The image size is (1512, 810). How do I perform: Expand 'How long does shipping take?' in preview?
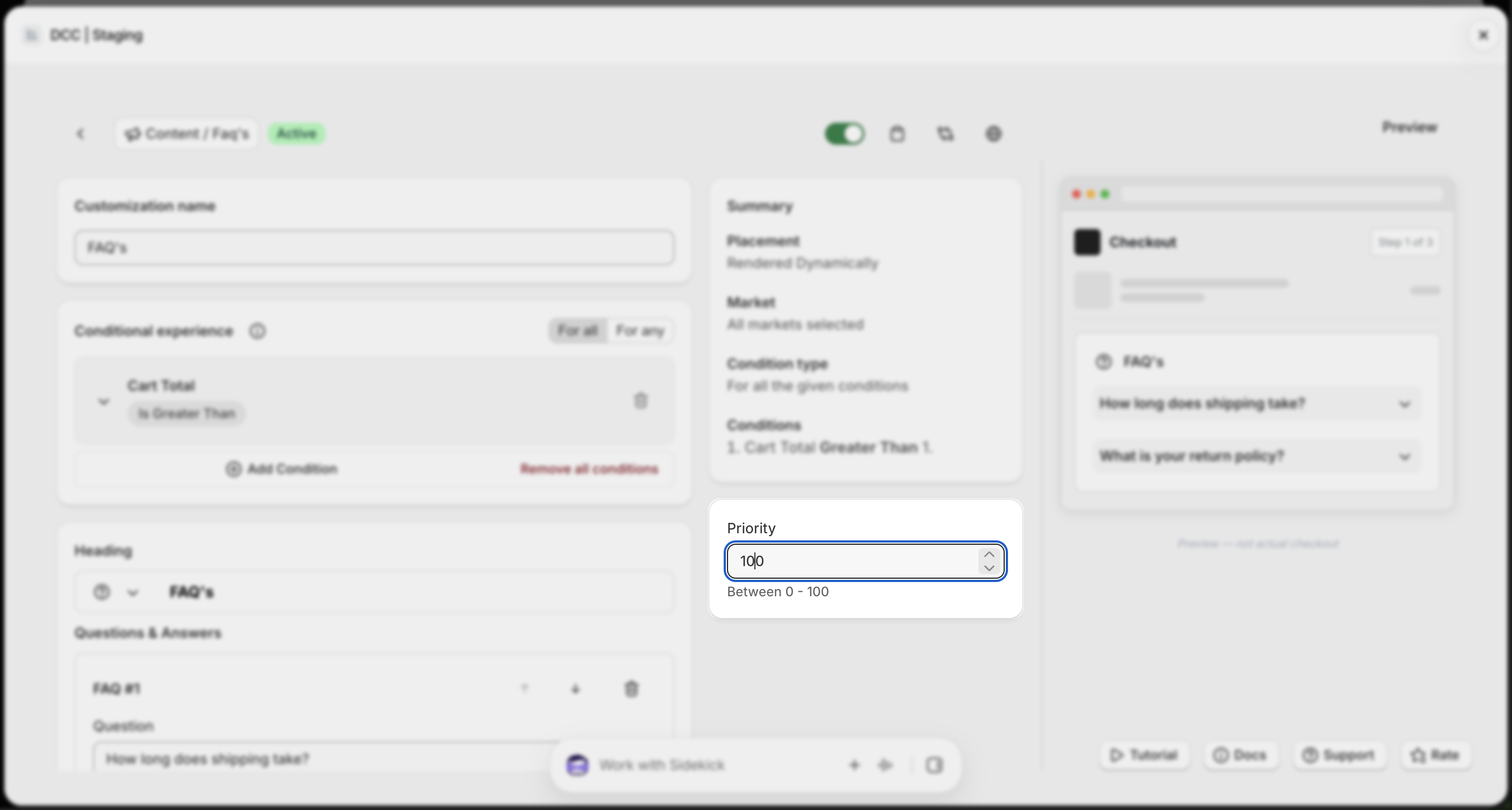point(1256,404)
